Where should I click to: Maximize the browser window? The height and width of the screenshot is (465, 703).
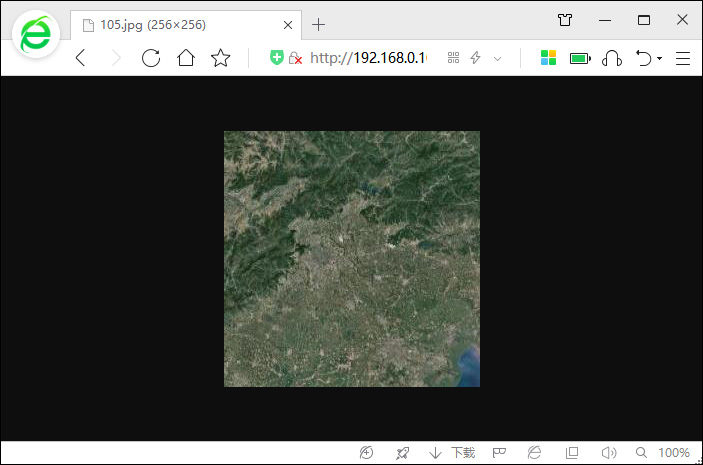click(644, 20)
